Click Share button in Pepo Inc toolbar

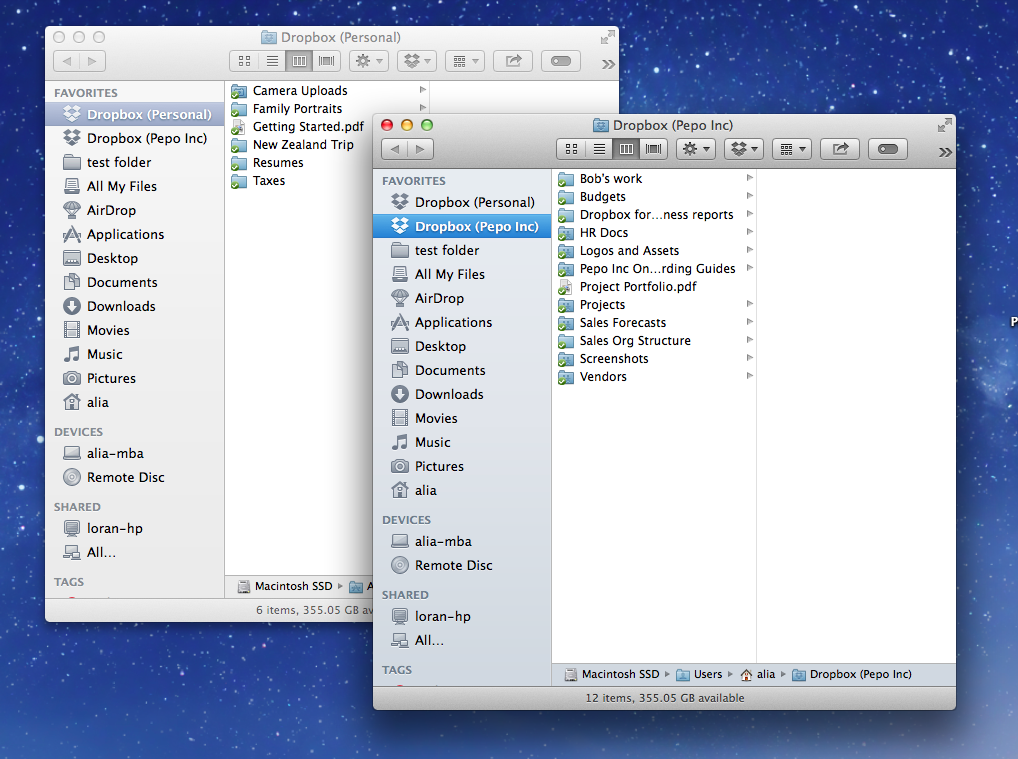(x=840, y=149)
